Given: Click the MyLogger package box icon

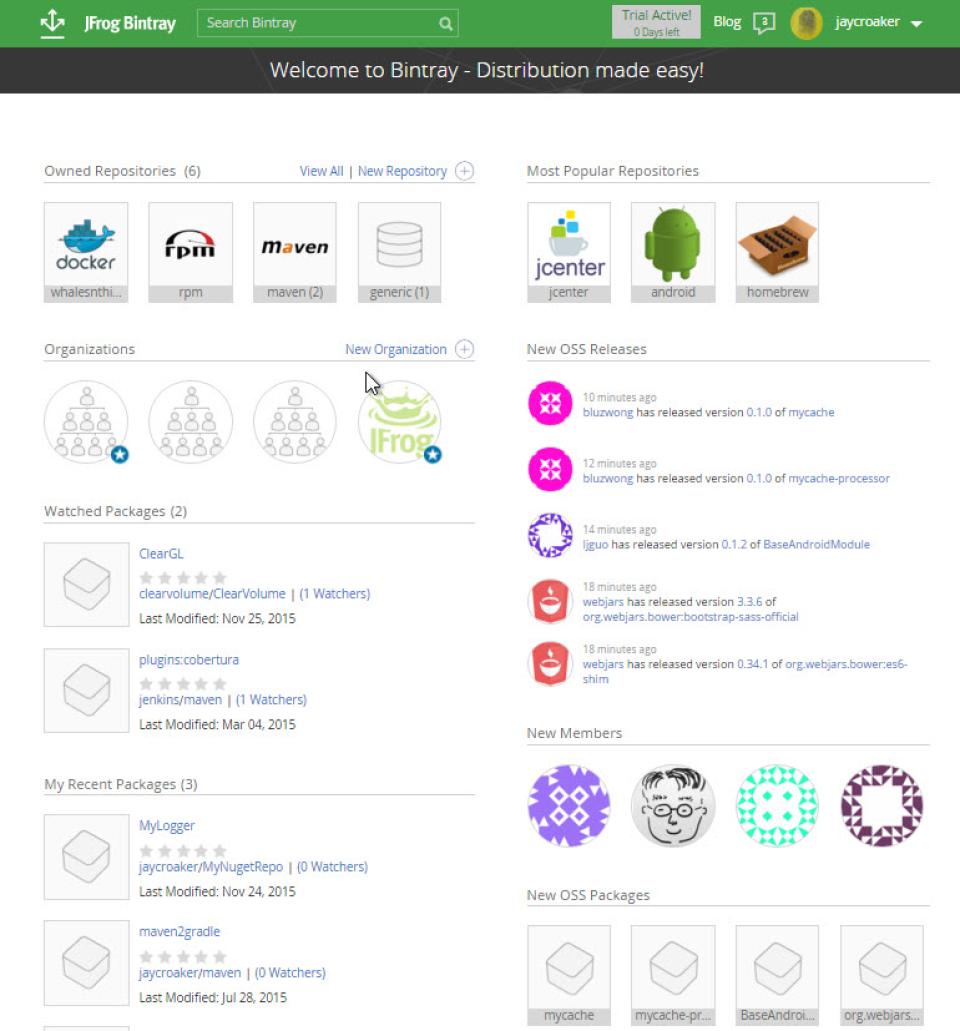Looking at the screenshot, I should 86,857.
